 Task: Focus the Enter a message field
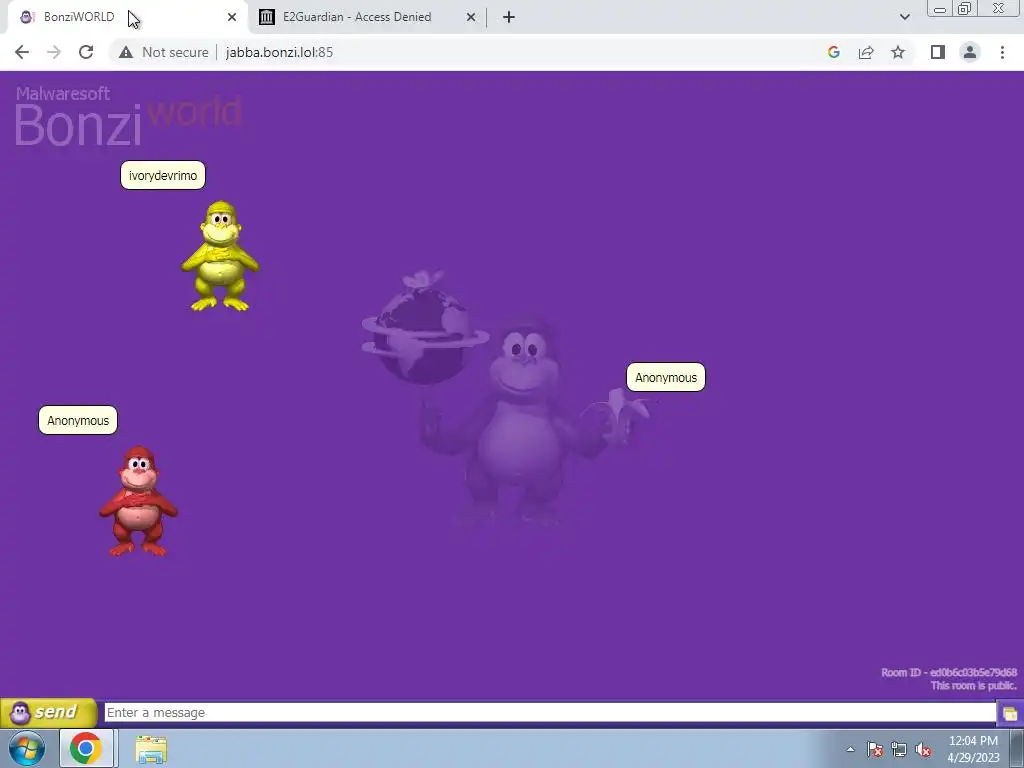point(550,712)
